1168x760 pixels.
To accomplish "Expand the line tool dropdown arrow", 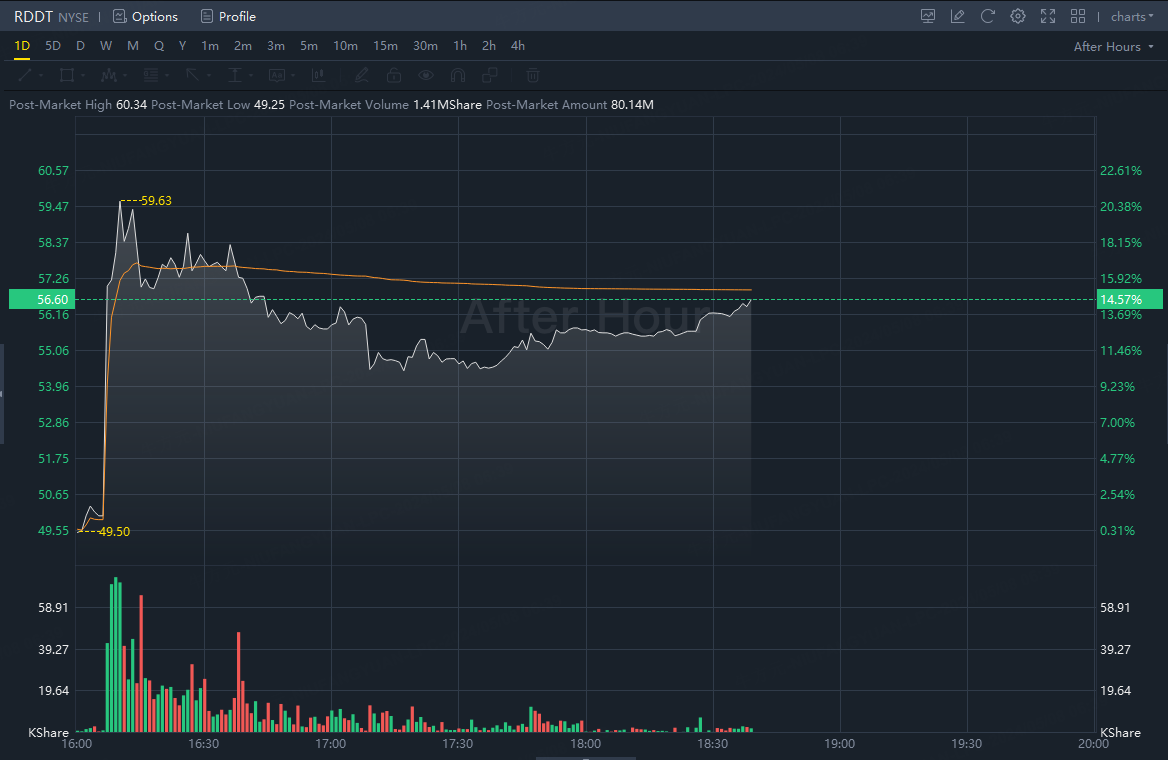I will 40,76.
